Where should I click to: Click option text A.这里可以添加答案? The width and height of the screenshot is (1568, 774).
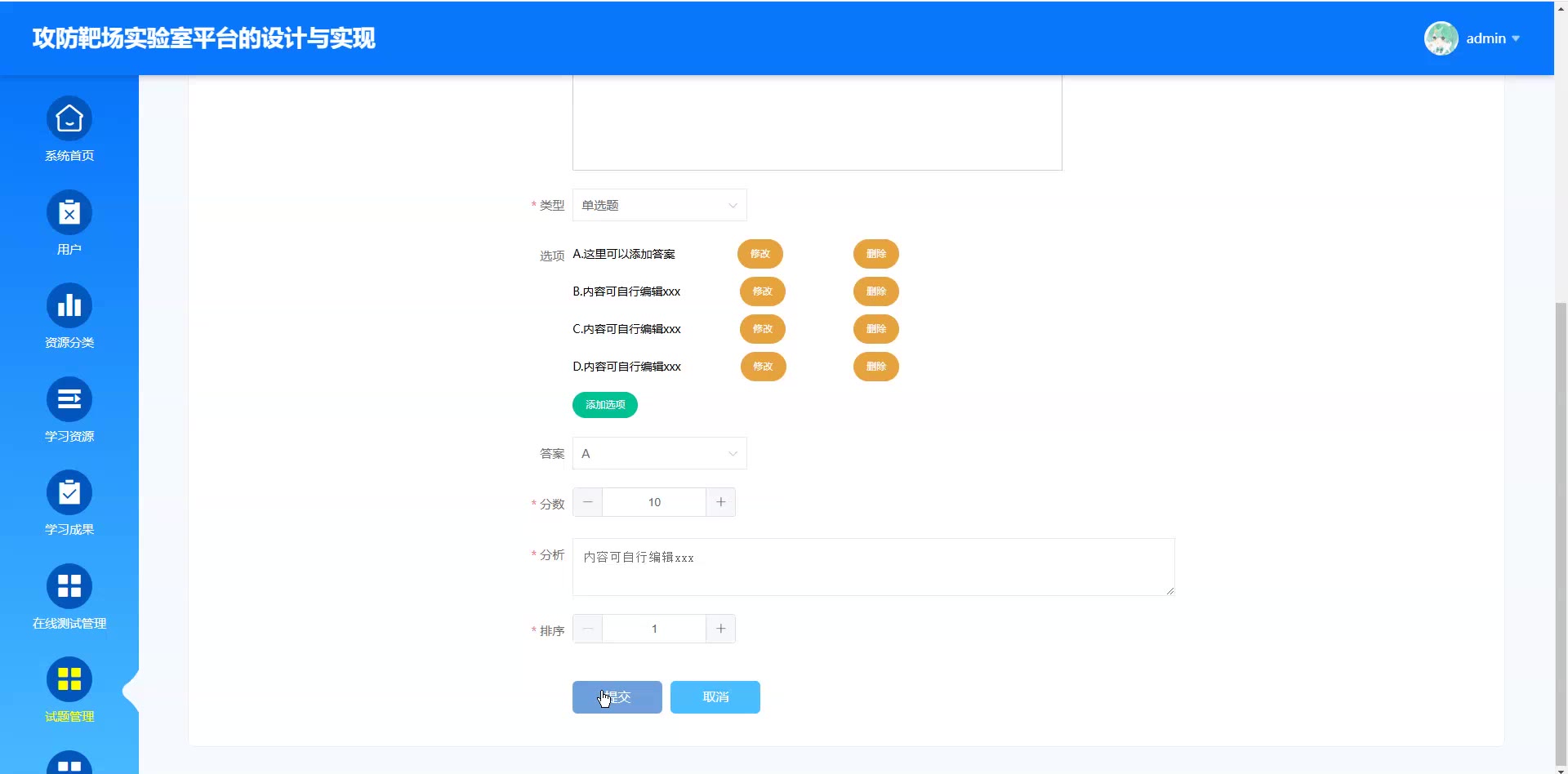point(624,254)
